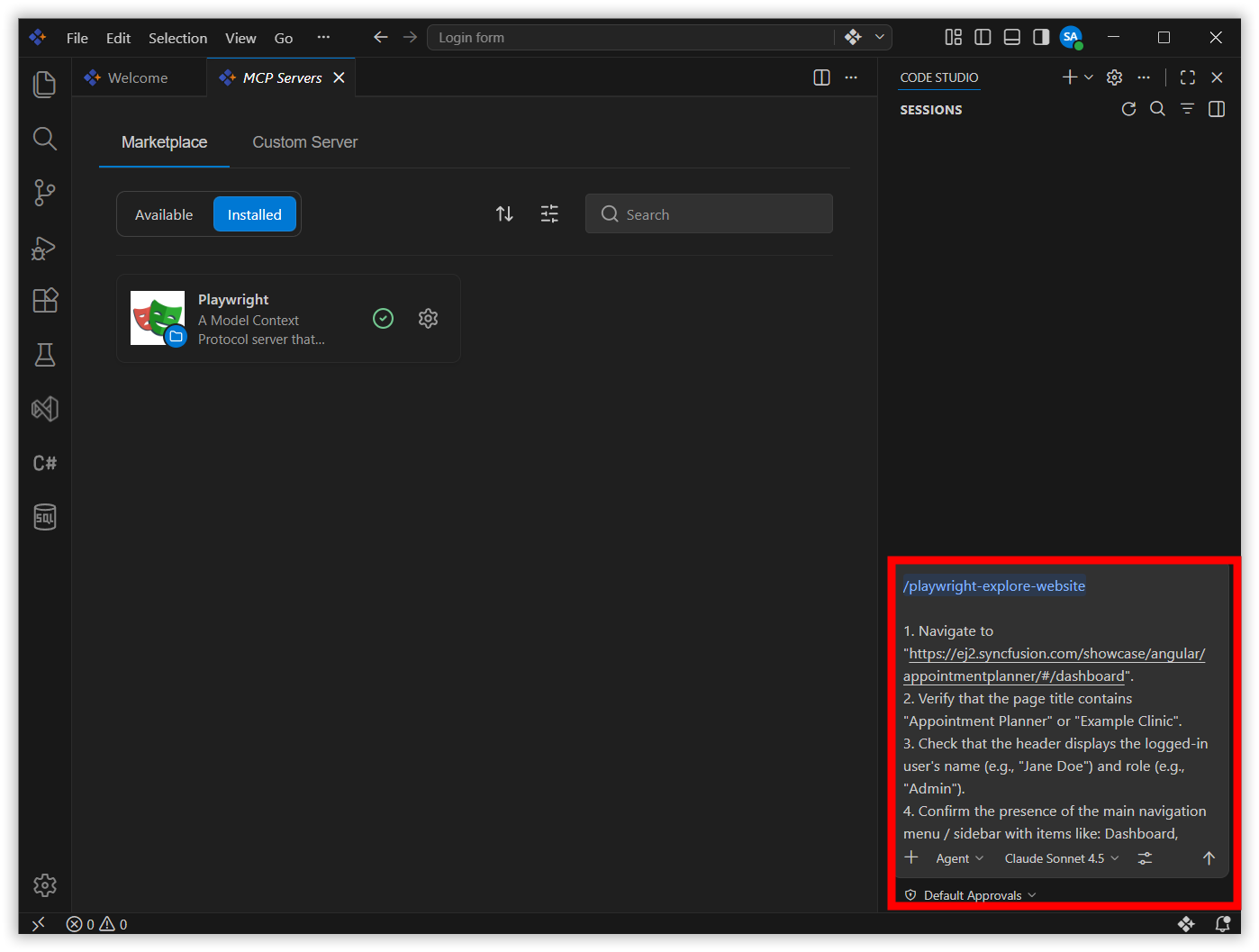Screen dimensions: 1259x952
Task: Show errors and warnings count
Action: [x=97, y=924]
